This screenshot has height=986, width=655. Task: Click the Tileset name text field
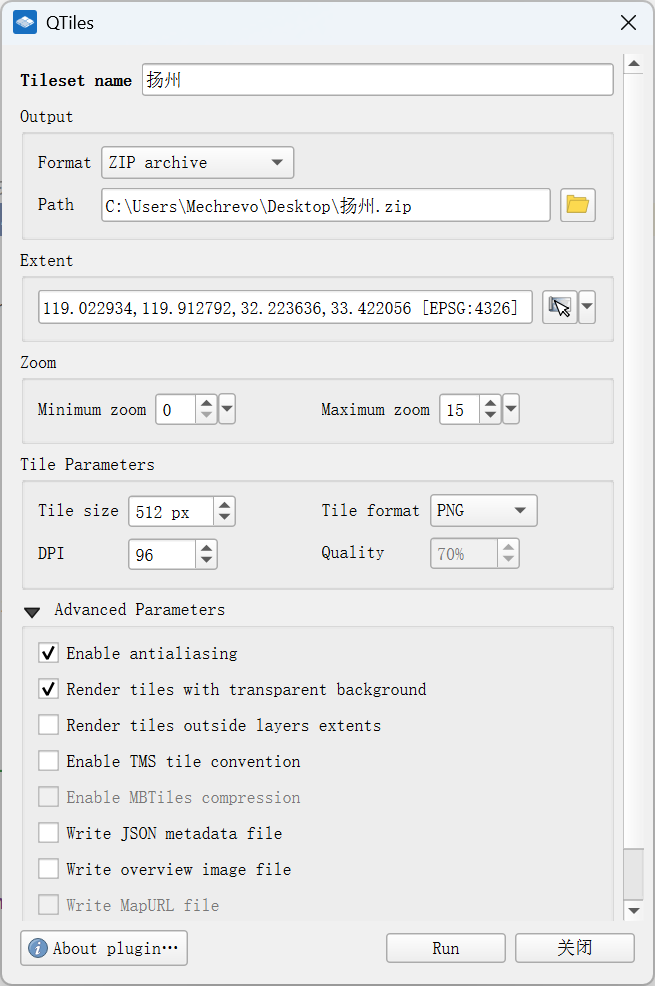pyautogui.click(x=376, y=80)
